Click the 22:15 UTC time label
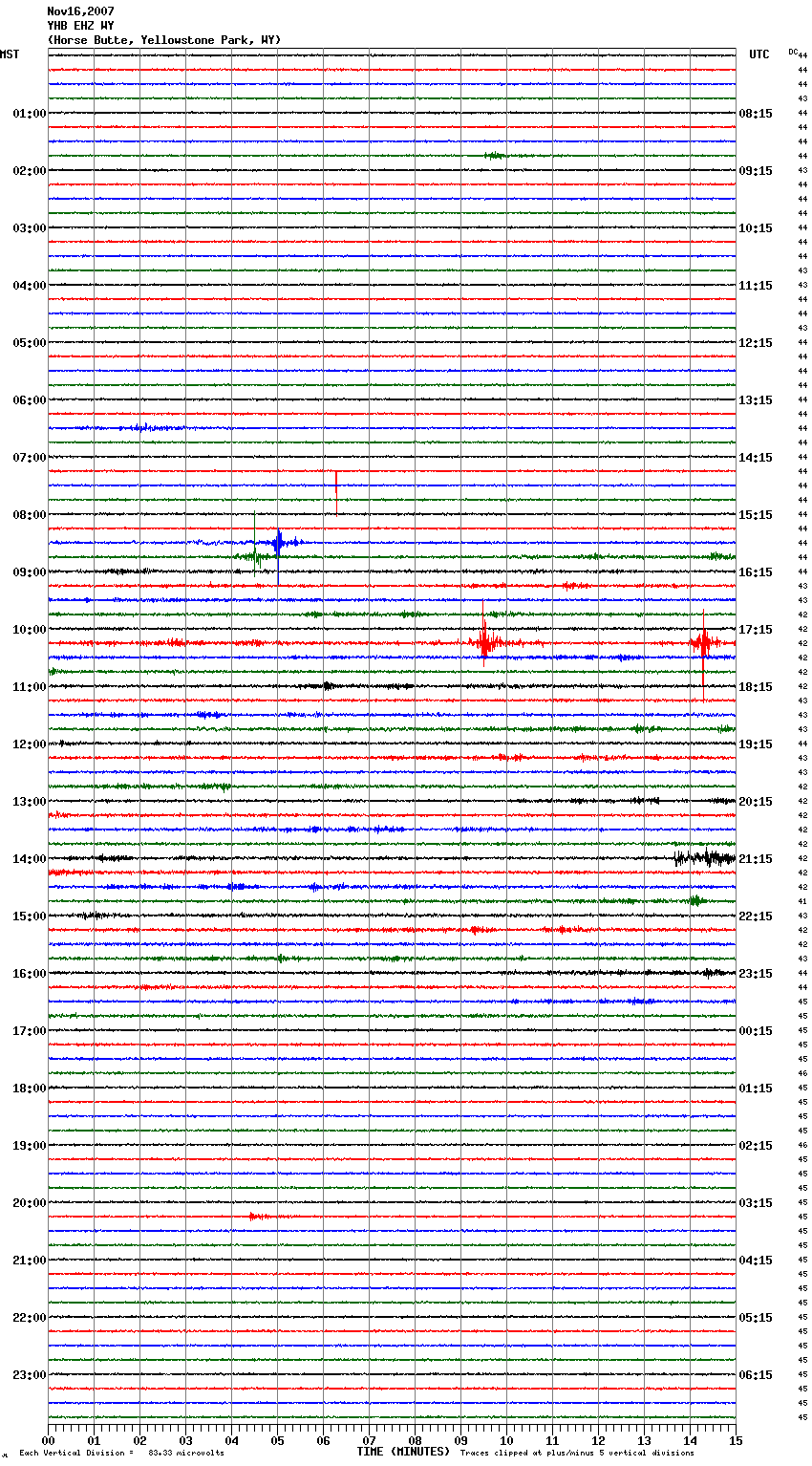812x1466 pixels. pos(756,916)
